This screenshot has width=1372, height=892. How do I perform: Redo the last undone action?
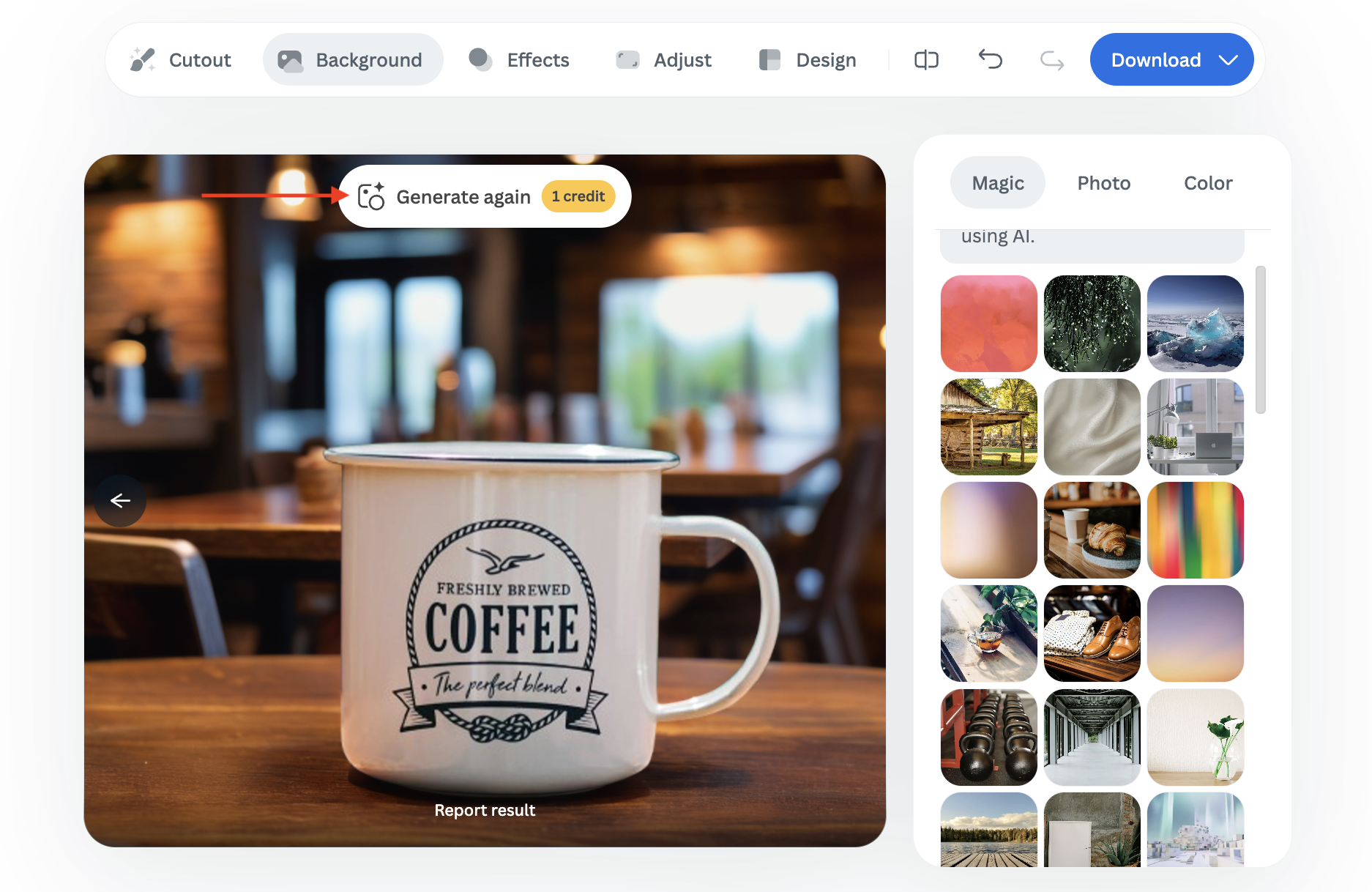pyautogui.click(x=1051, y=59)
